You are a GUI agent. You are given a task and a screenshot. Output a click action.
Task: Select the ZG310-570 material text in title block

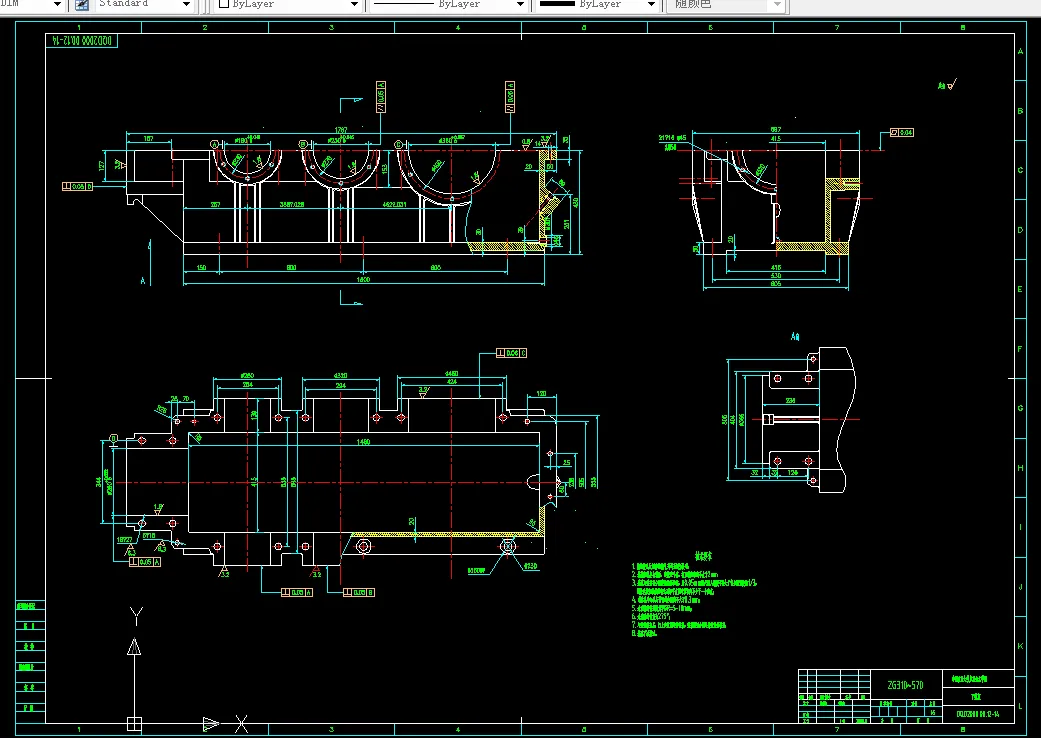pyautogui.click(x=906, y=685)
